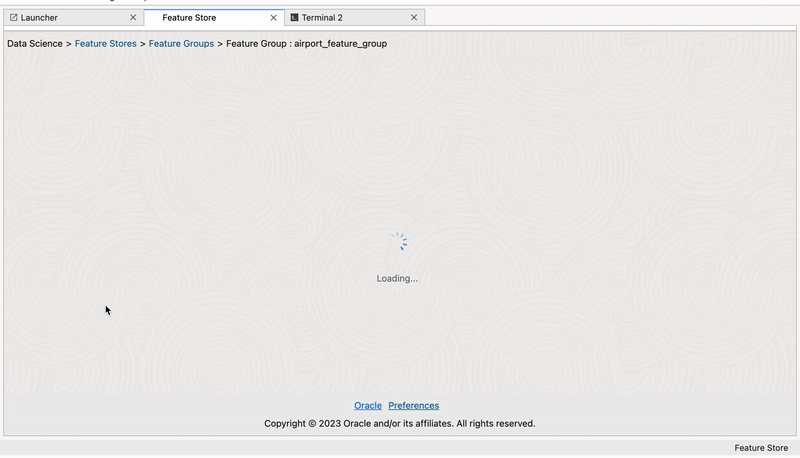Click the Launcher tab icon
Screen dimensions: 800x458
click(x=14, y=17)
